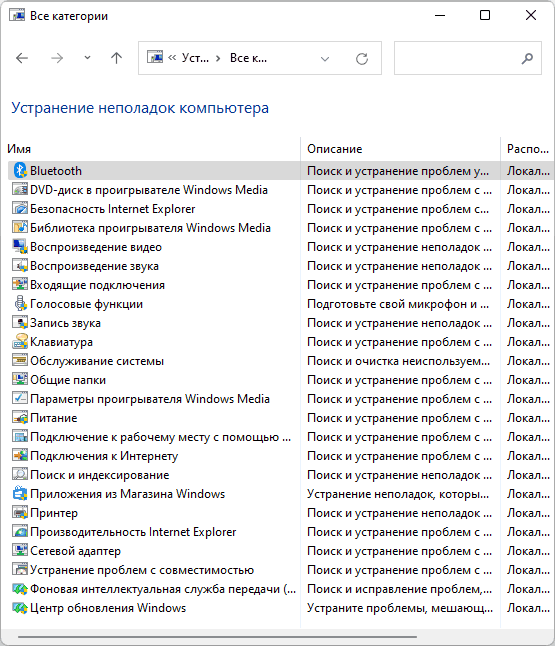Navigate back with the left arrow

pyautogui.click(x=22, y=58)
